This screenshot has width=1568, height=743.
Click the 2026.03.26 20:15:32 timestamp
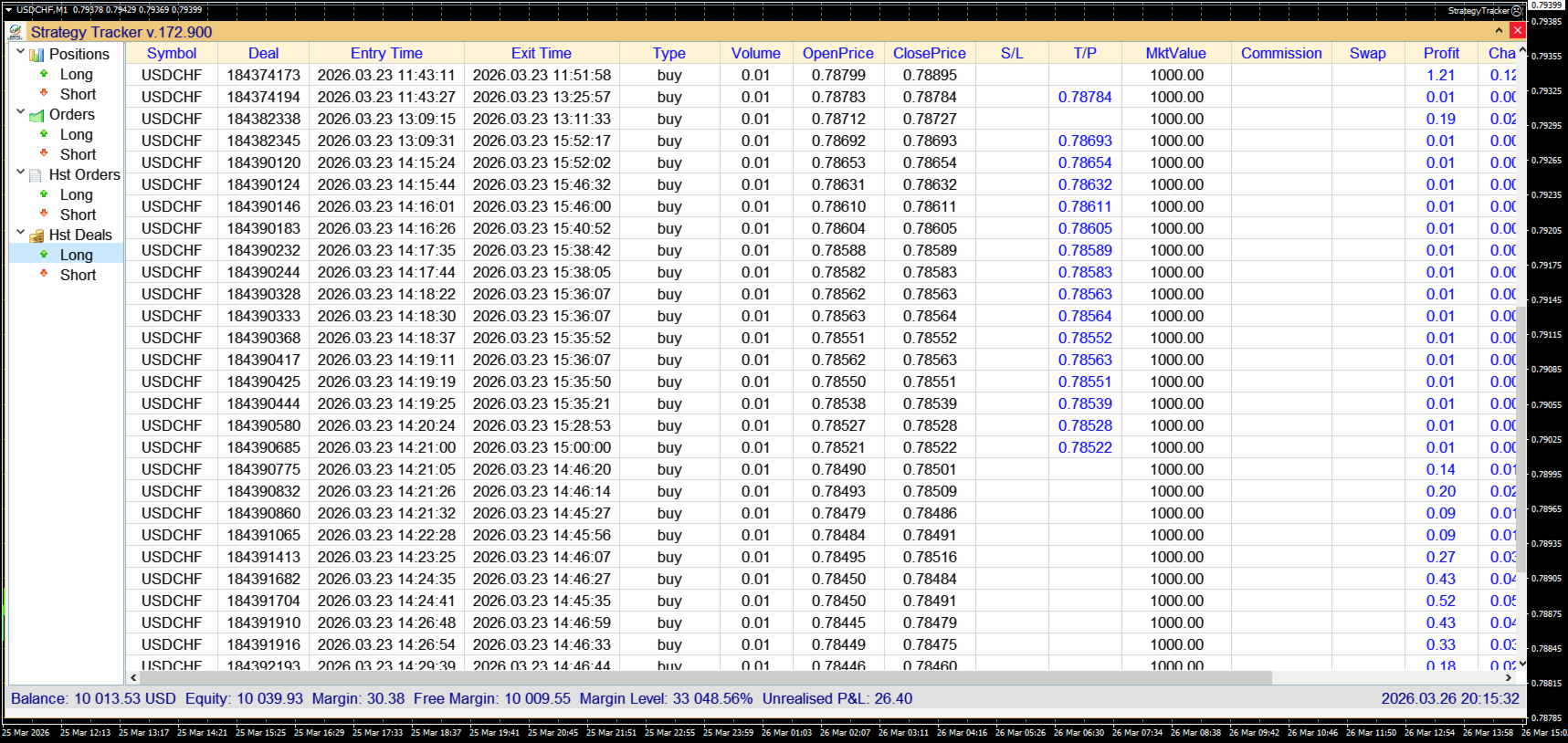coord(1450,698)
